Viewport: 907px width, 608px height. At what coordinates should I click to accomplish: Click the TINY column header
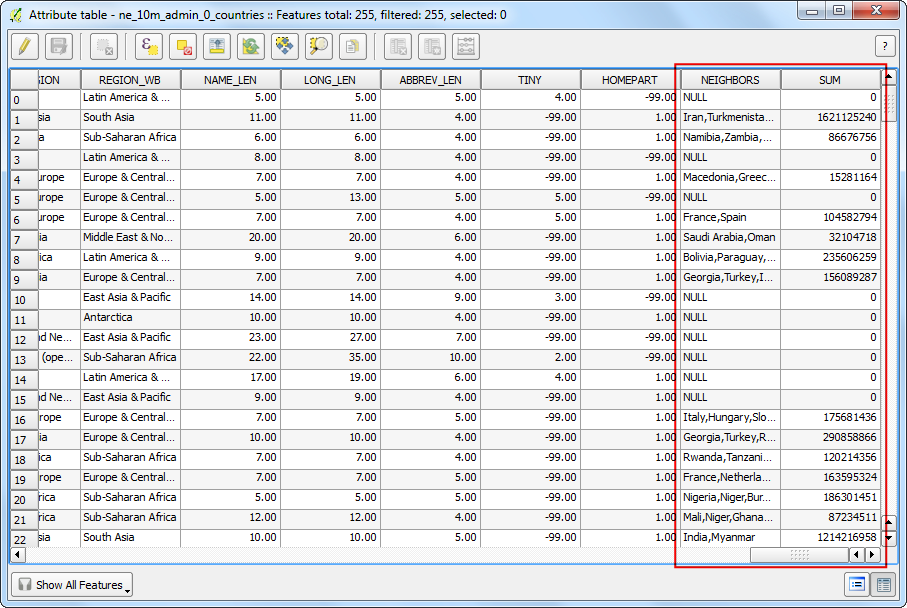[530, 80]
